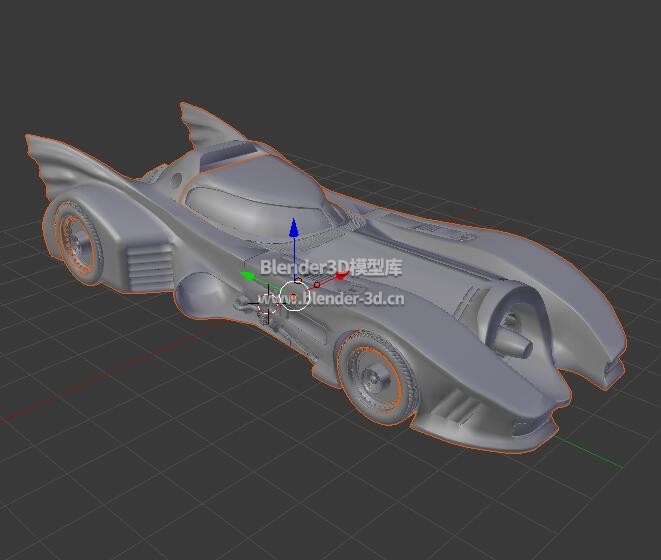Click the white circle at gizmo center
Viewport: 661px width, 560px height.
pos(294,297)
